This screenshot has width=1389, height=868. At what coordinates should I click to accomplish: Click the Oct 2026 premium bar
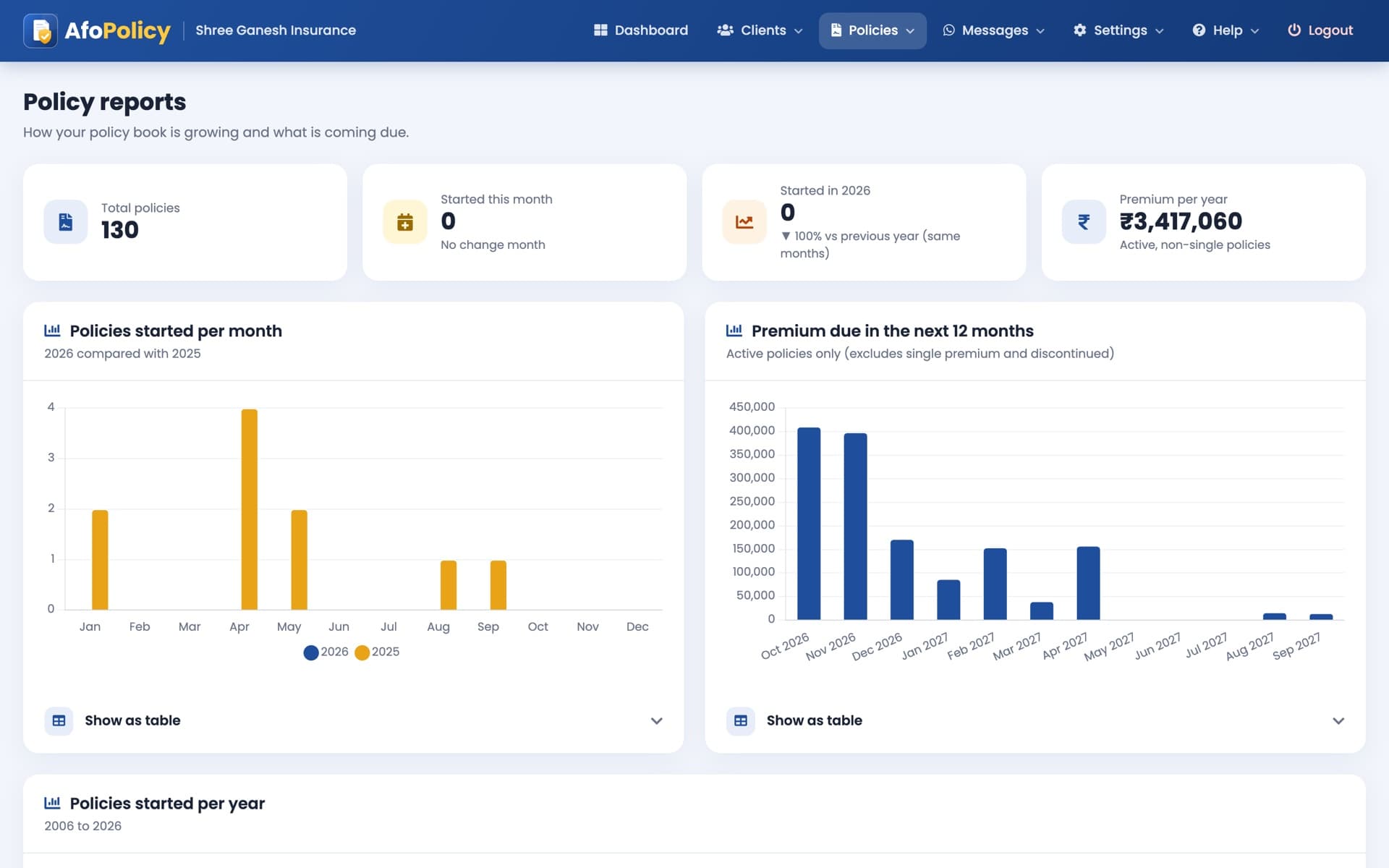coord(809,524)
